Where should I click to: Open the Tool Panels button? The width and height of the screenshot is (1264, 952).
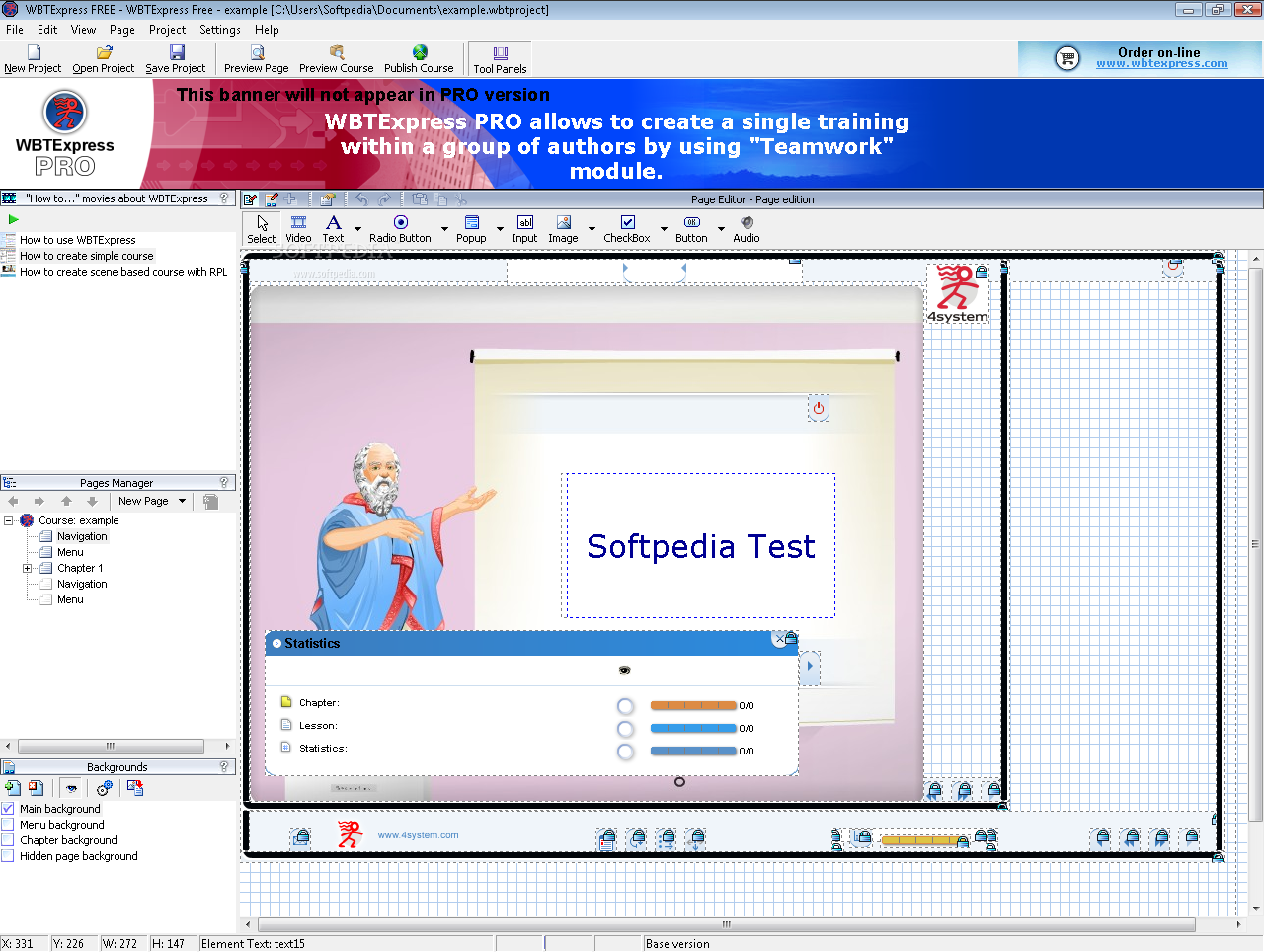pyautogui.click(x=500, y=59)
